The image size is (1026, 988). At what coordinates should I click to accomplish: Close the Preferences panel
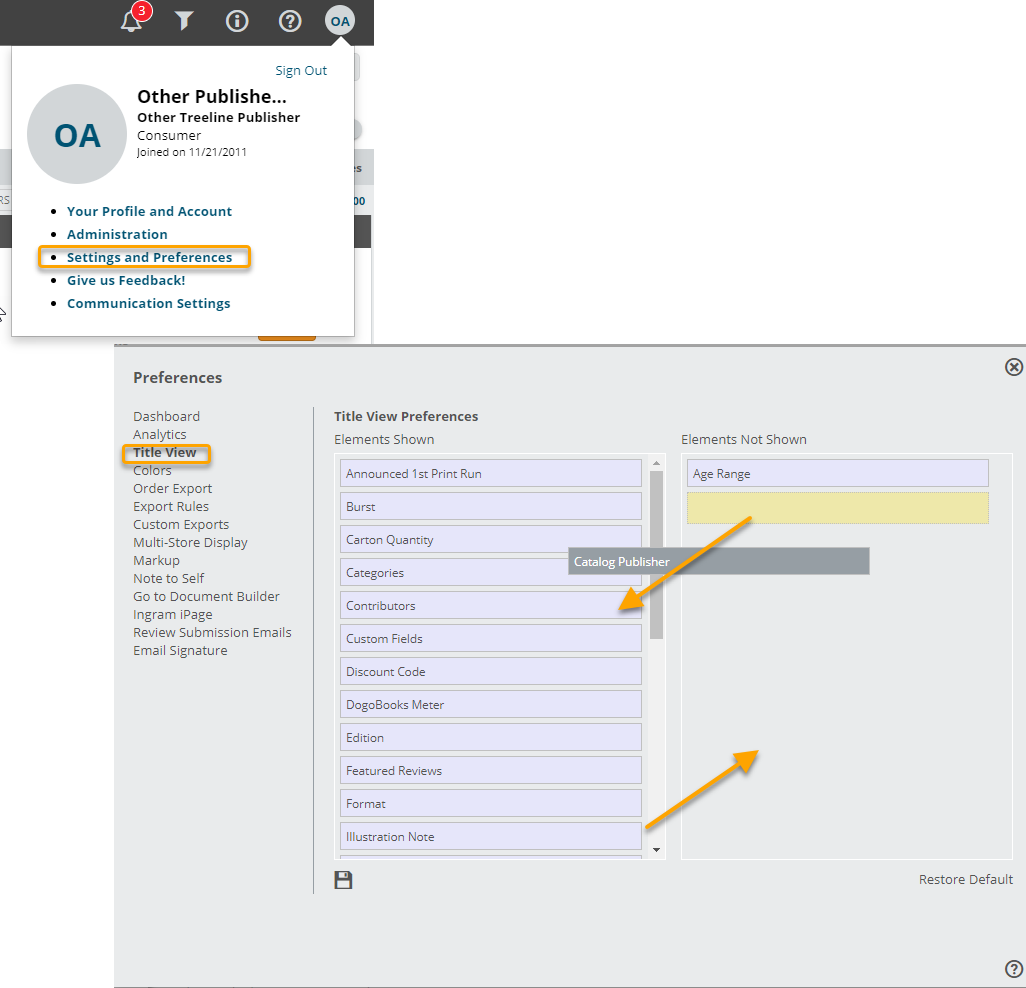pyautogui.click(x=1014, y=367)
